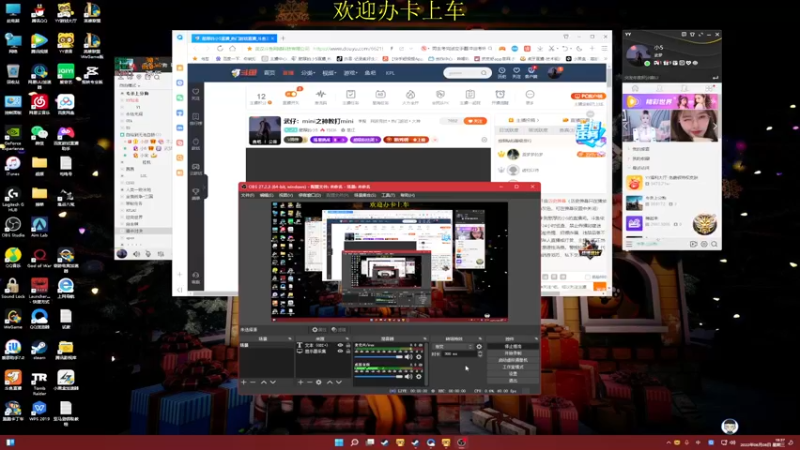Screen dimensions: 800x450
Task: Click orange Follow button beside streamer title
Action: pos(475,121)
